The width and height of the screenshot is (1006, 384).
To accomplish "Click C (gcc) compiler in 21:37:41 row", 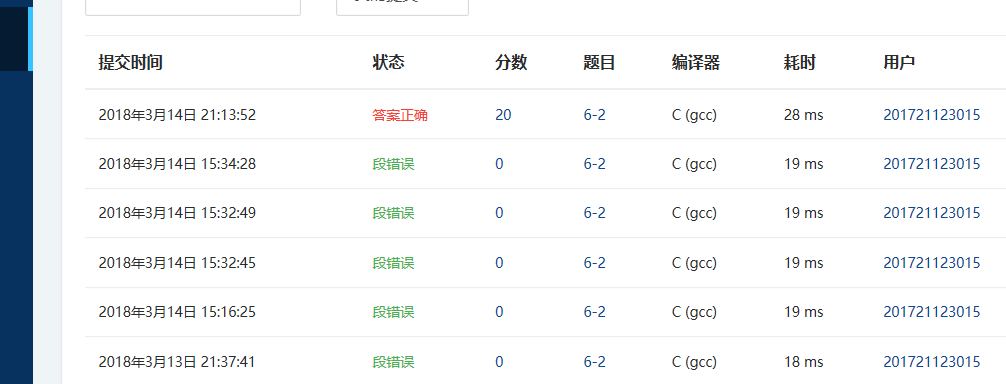I will tap(694, 362).
